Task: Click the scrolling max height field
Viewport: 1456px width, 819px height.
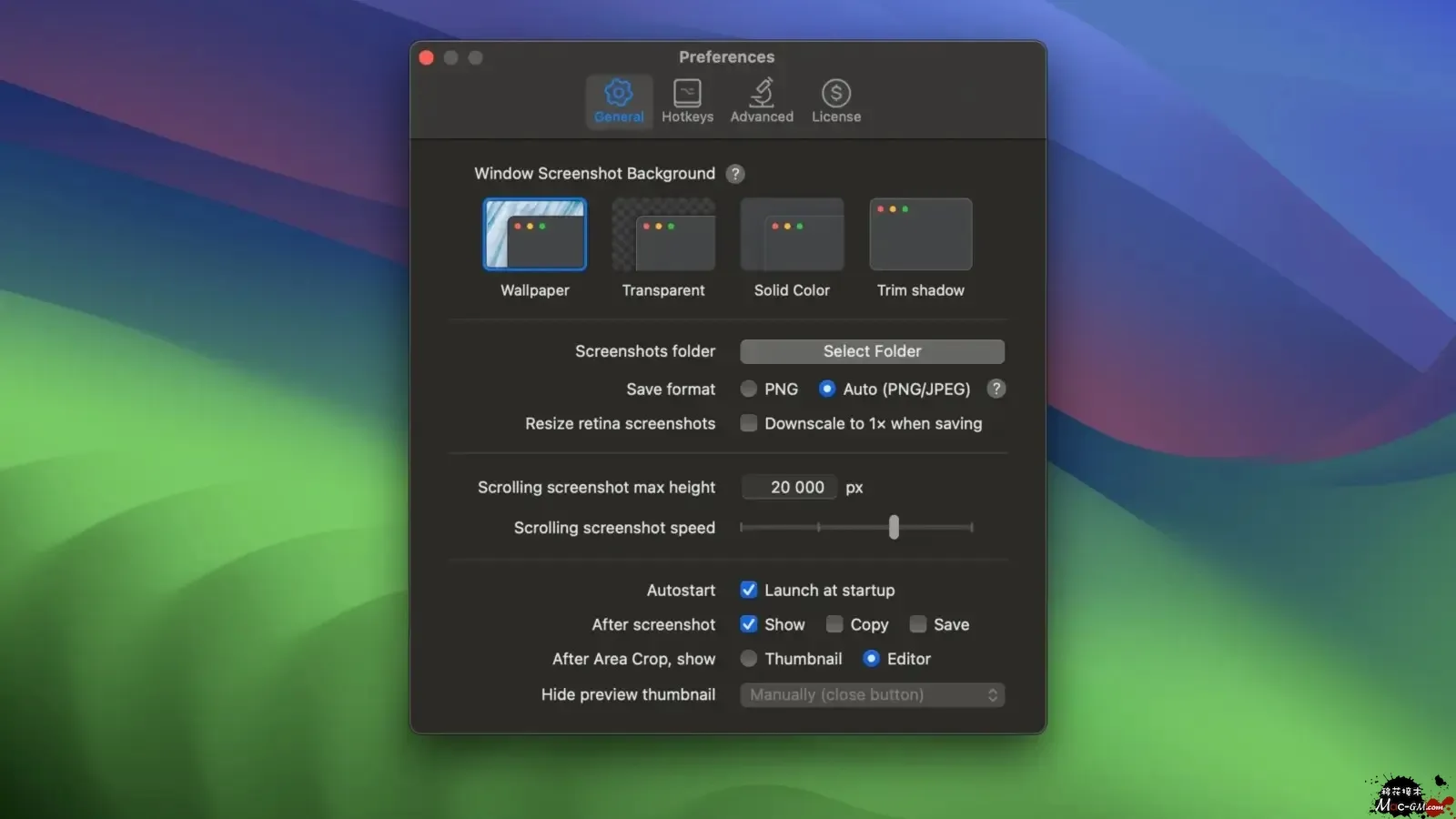Action: pyautogui.click(x=789, y=488)
